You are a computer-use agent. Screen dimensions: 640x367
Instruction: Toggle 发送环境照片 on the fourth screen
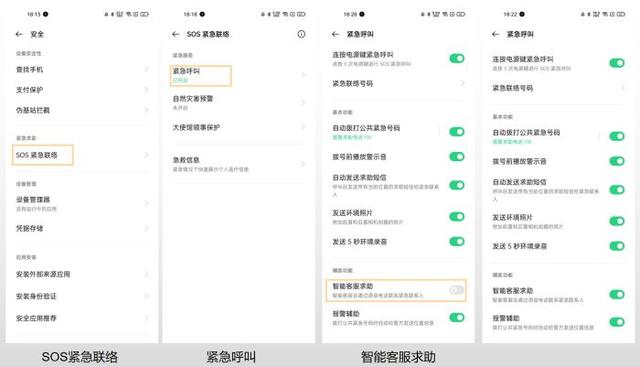(x=617, y=221)
